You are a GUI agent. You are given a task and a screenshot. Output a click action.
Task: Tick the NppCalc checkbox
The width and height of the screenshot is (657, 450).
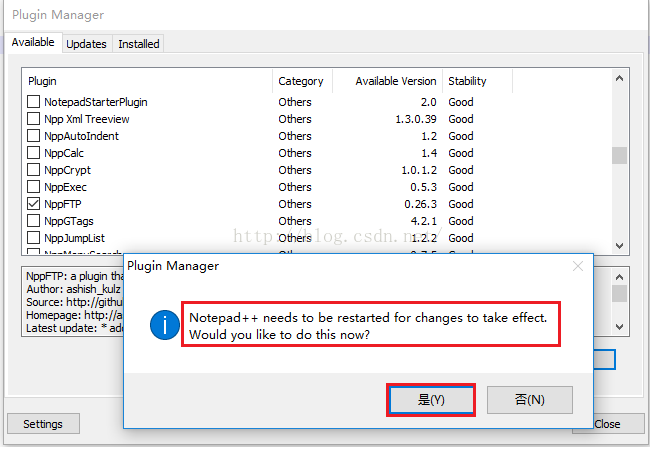click(x=34, y=153)
